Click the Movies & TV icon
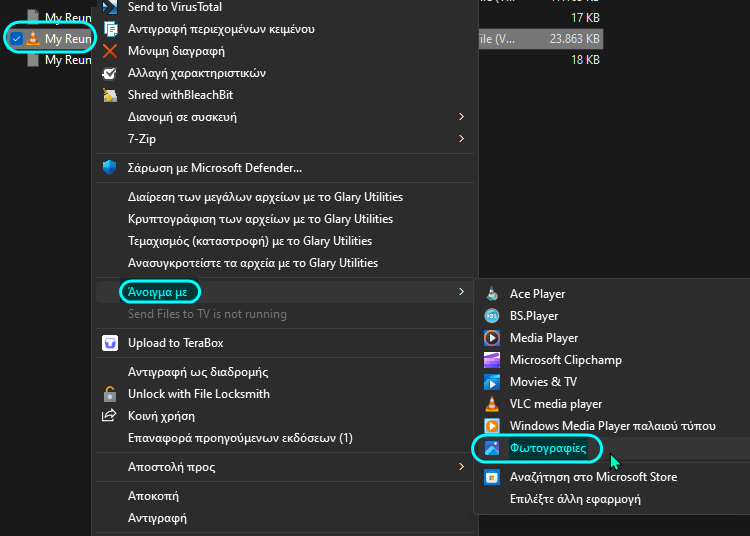 coord(492,382)
